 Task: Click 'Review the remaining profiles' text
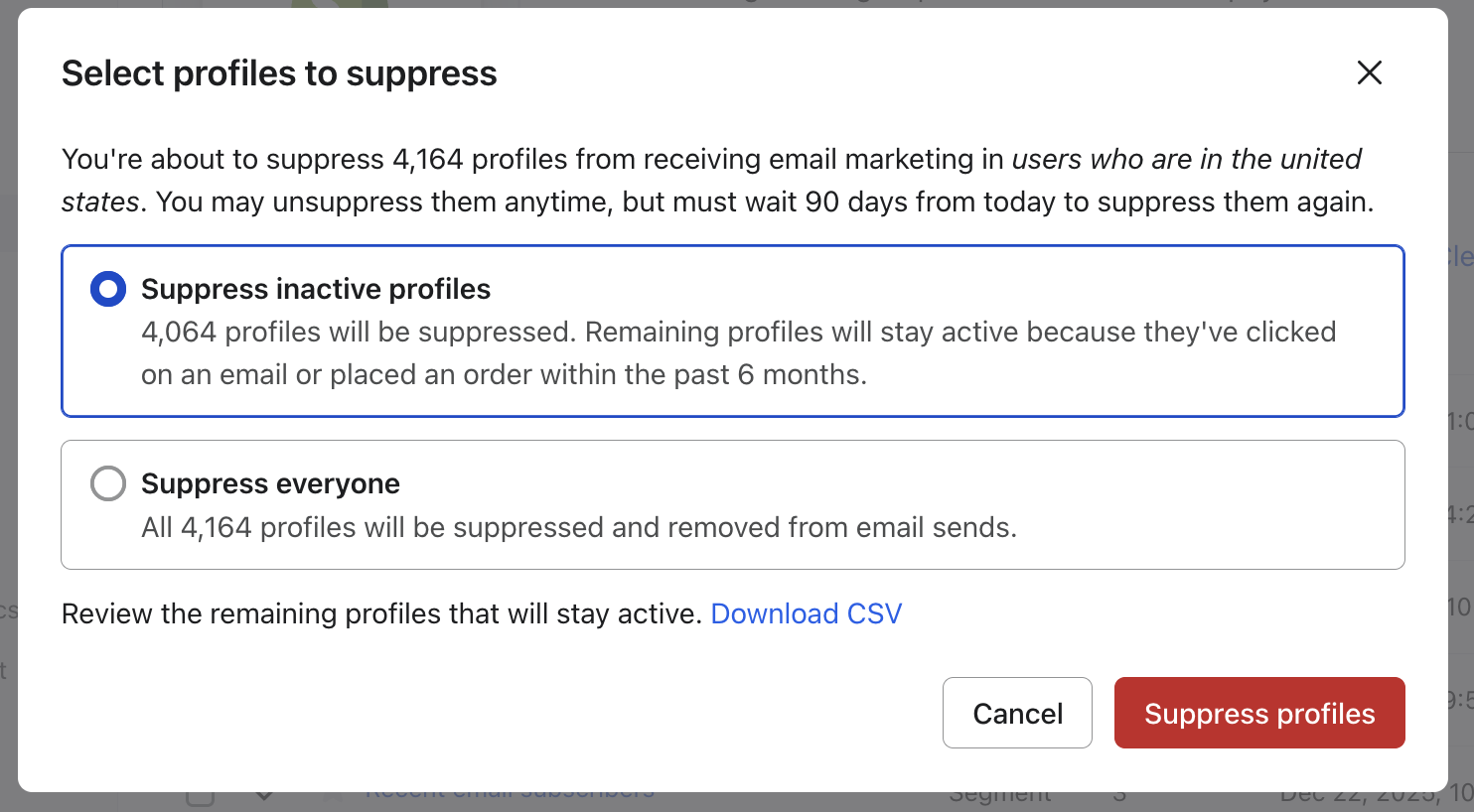tap(381, 613)
